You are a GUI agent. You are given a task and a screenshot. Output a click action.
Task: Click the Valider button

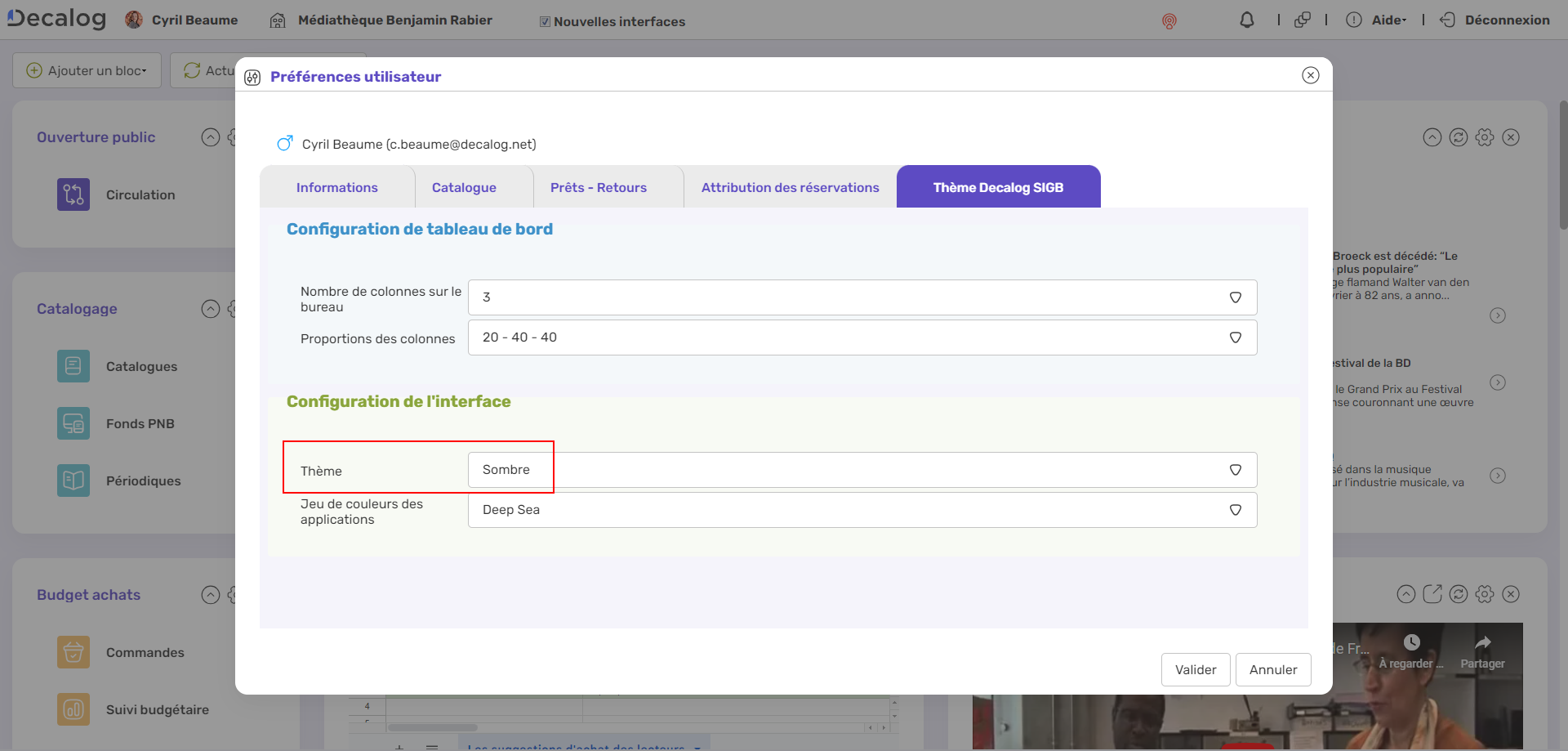pos(1195,669)
